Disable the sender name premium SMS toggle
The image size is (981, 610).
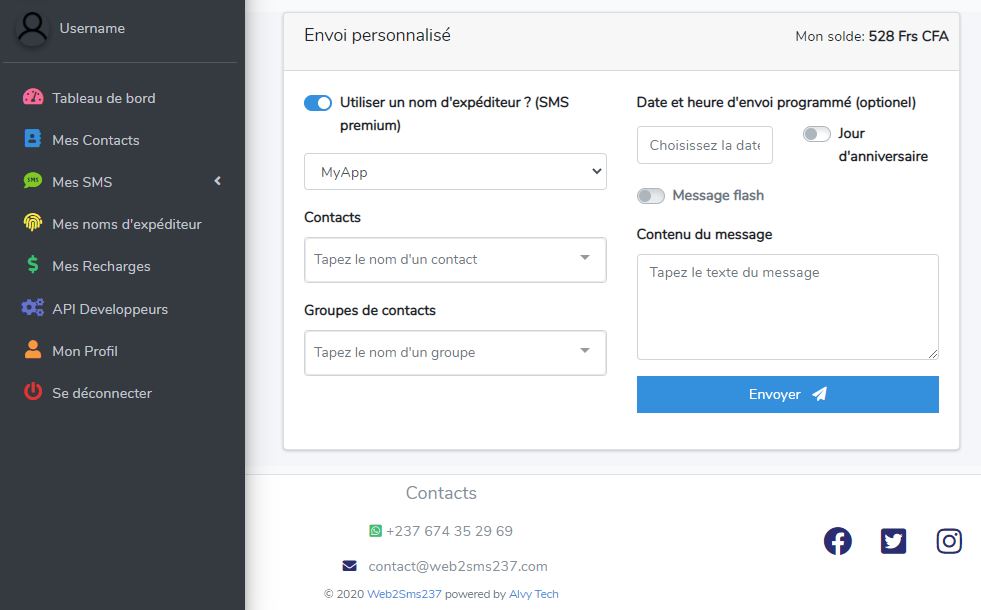318,103
